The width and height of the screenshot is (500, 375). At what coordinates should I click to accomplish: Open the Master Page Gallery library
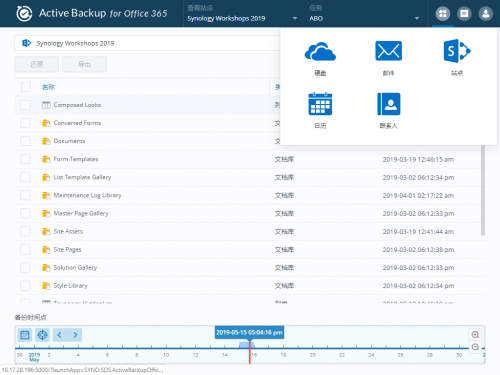click(81, 213)
